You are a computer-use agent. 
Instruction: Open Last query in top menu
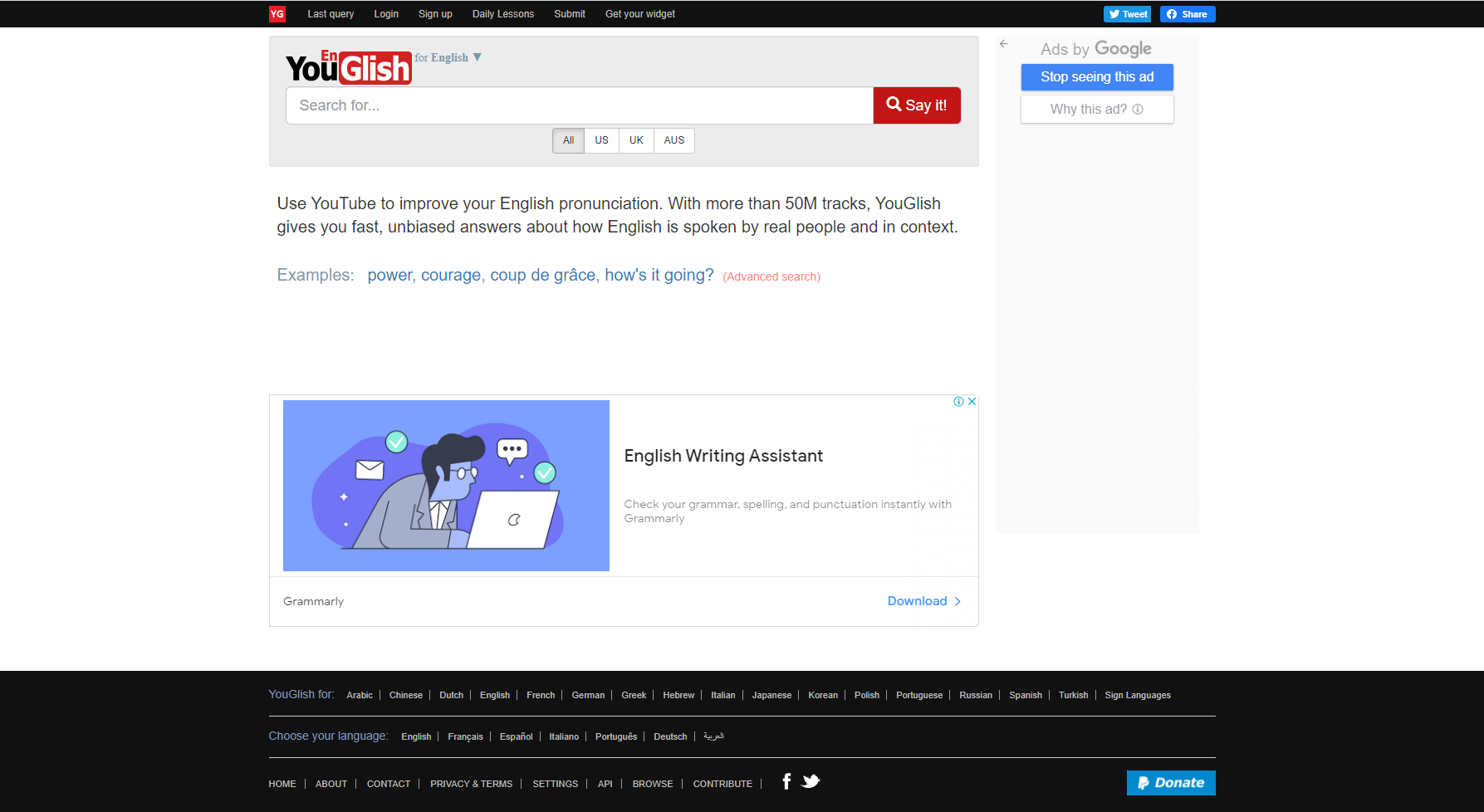pos(331,14)
